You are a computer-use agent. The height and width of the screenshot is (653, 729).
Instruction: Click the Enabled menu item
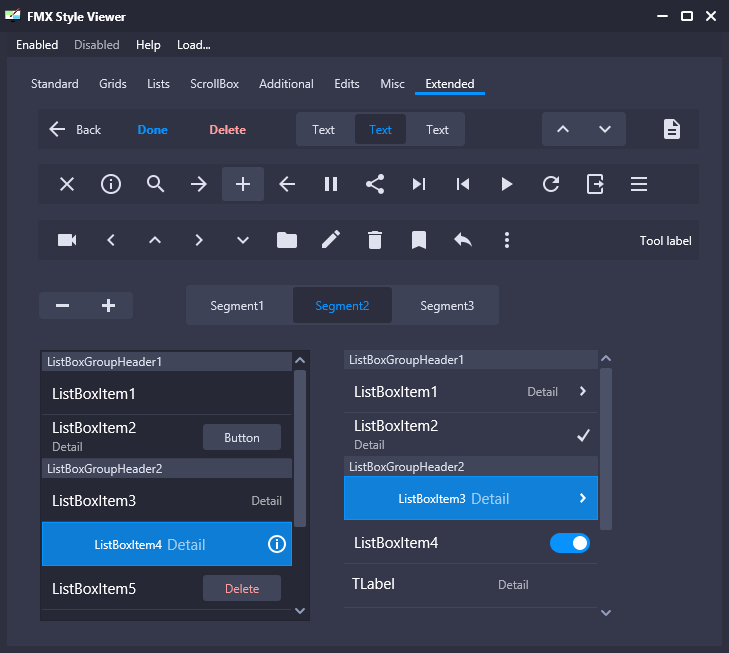tap(37, 45)
